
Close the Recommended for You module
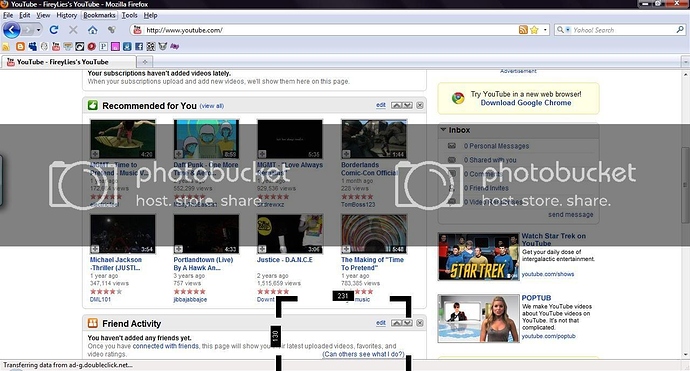pyautogui.click(x=420, y=105)
